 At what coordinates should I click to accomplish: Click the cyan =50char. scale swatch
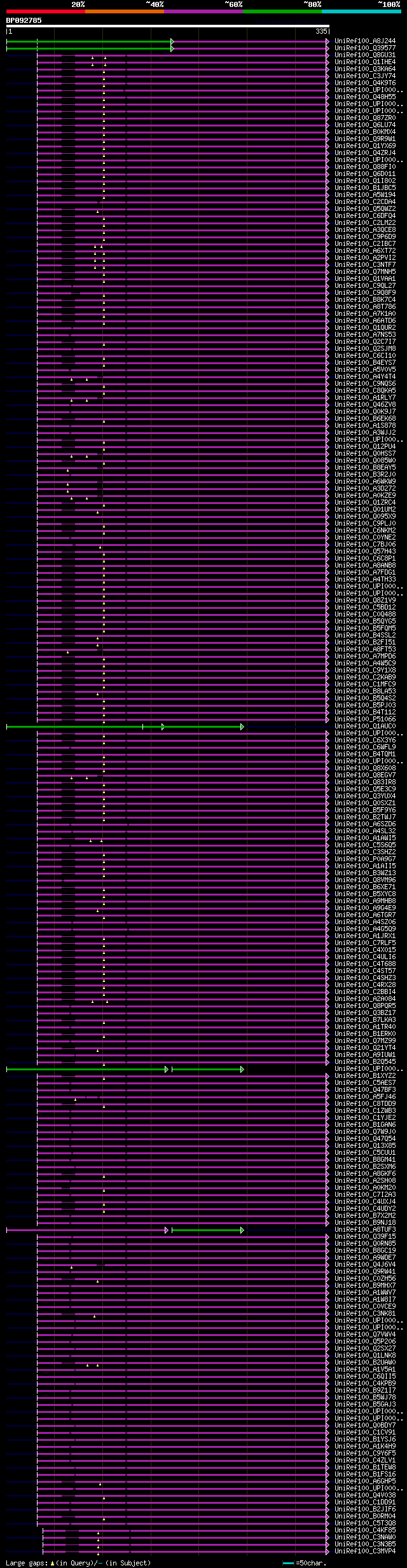pos(289,1563)
